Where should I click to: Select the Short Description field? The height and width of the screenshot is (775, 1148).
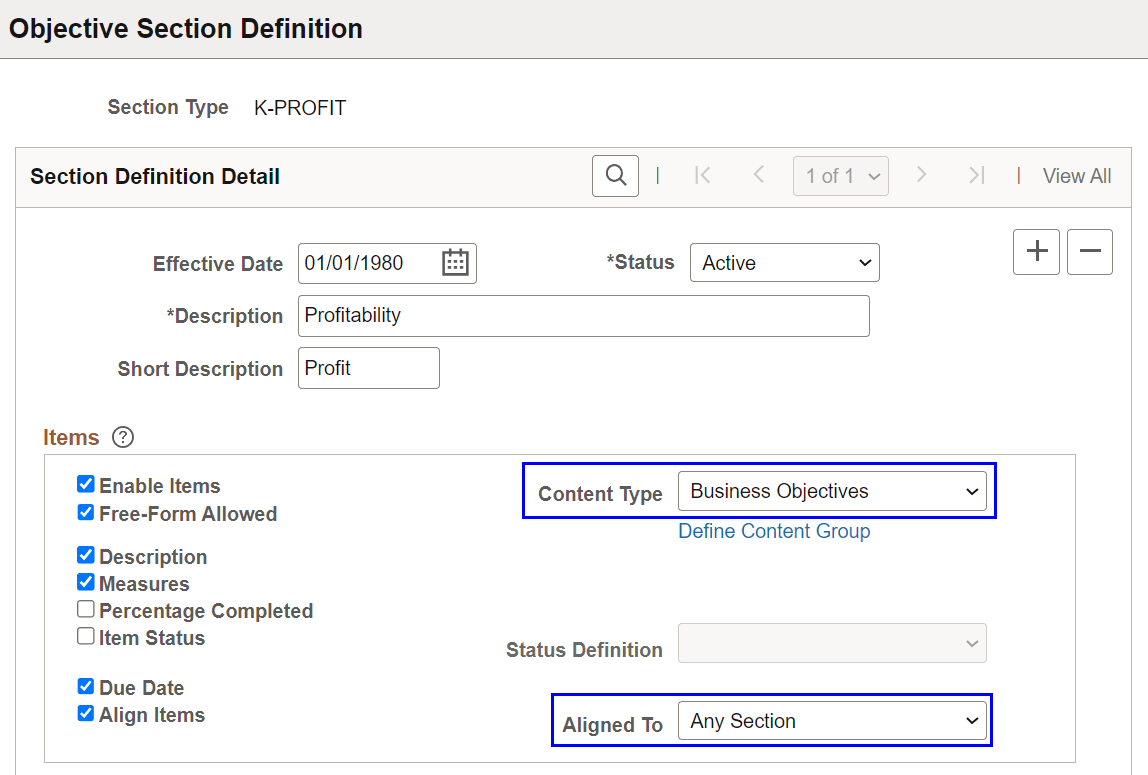[368, 367]
